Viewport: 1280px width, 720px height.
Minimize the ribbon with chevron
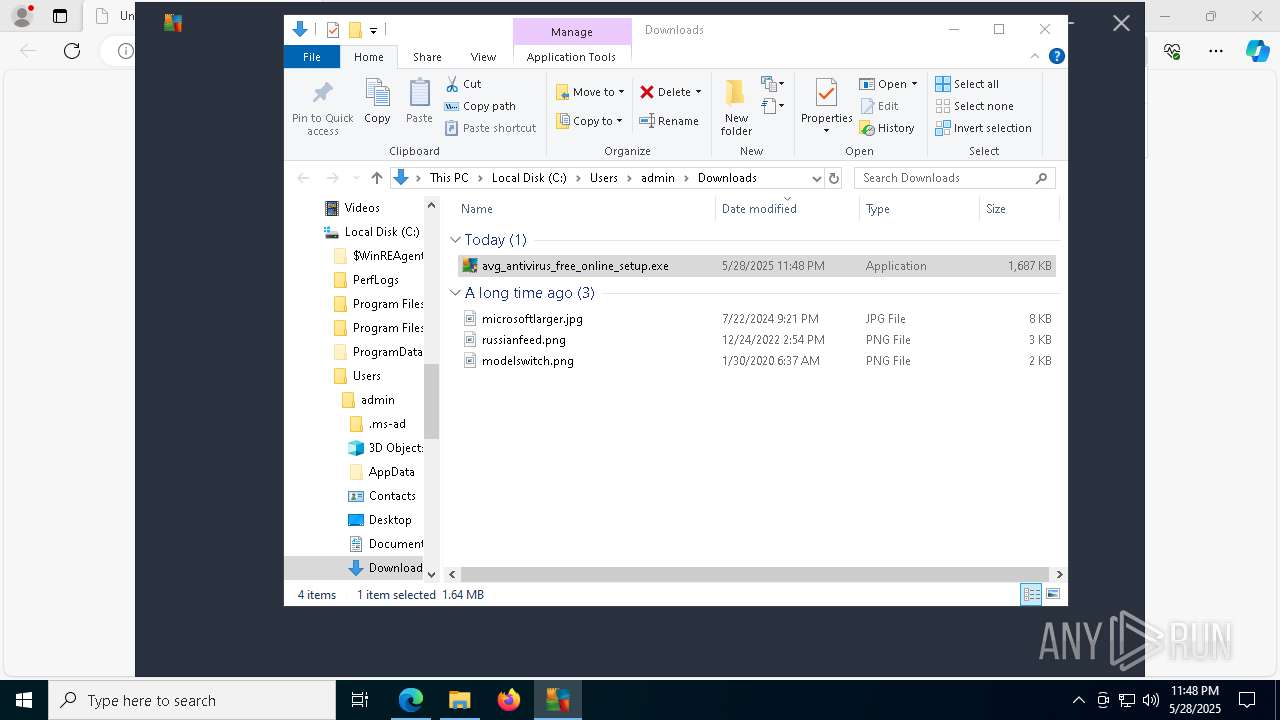pos(1034,56)
